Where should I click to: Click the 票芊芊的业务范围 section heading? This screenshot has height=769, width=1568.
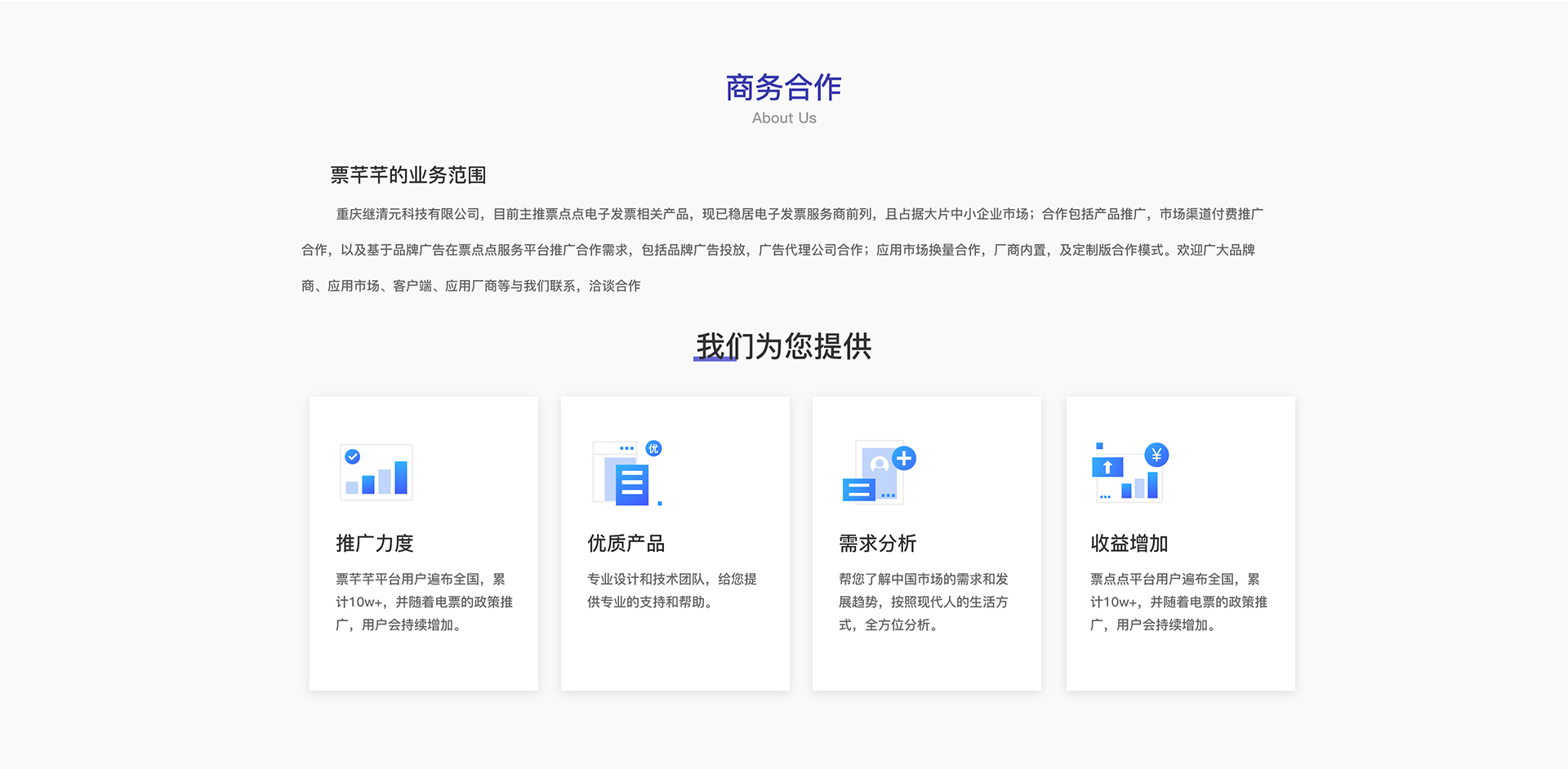point(408,176)
